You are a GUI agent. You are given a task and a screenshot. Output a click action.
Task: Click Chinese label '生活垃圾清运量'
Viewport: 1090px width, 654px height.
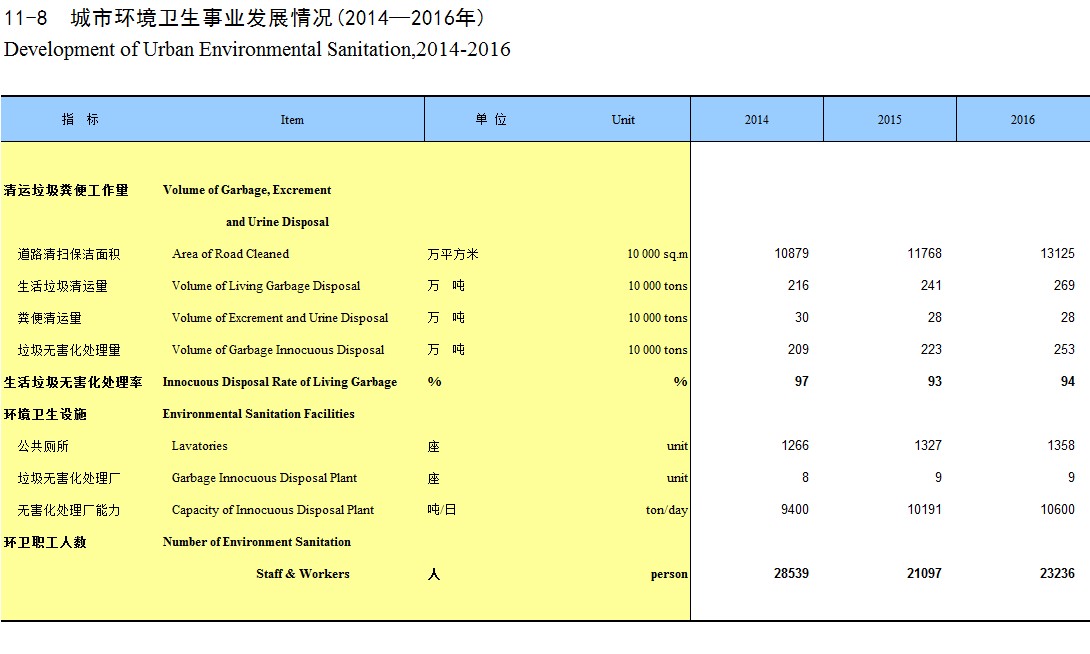coord(63,286)
